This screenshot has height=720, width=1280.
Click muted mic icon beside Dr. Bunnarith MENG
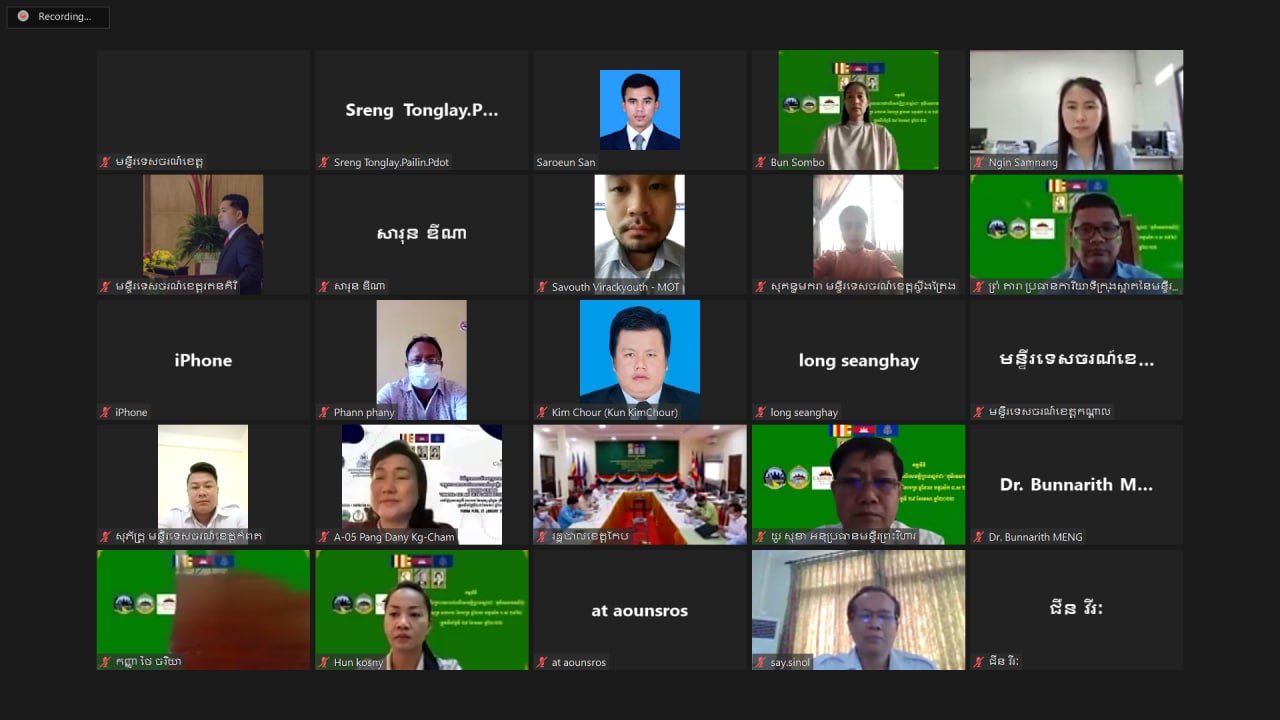point(979,537)
